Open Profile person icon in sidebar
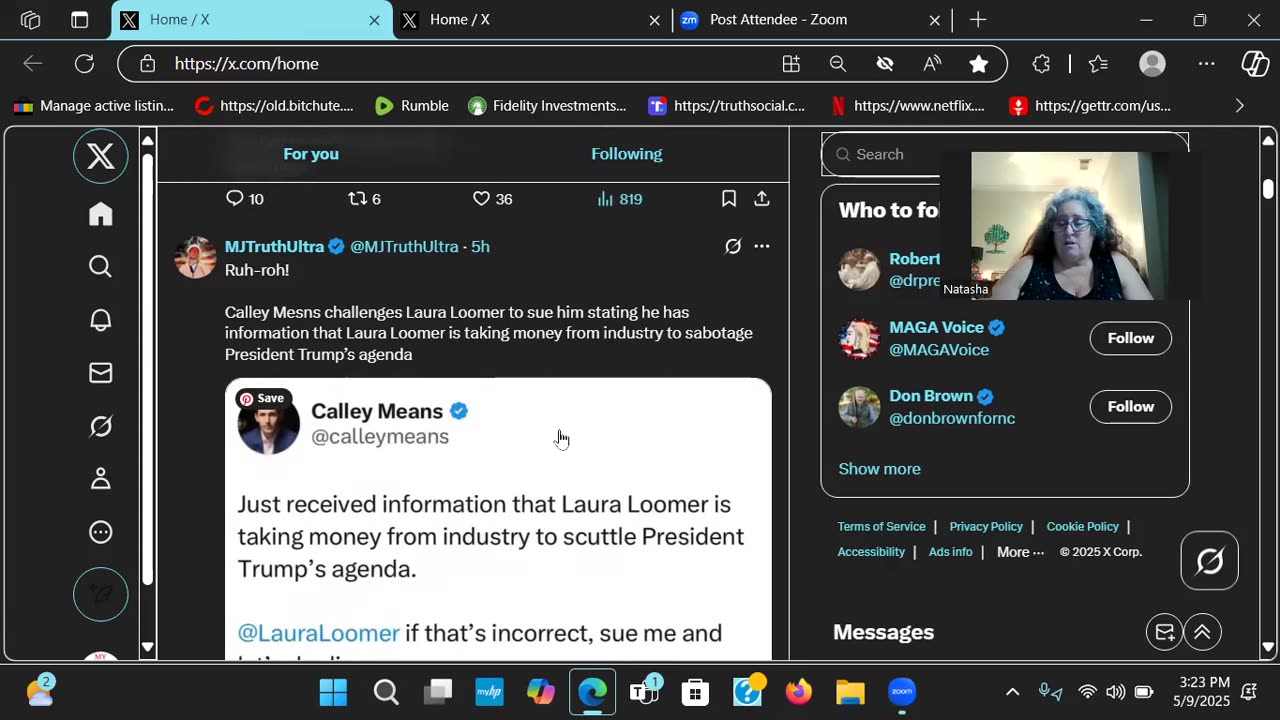Image resolution: width=1280 pixels, height=720 pixels. click(x=101, y=479)
